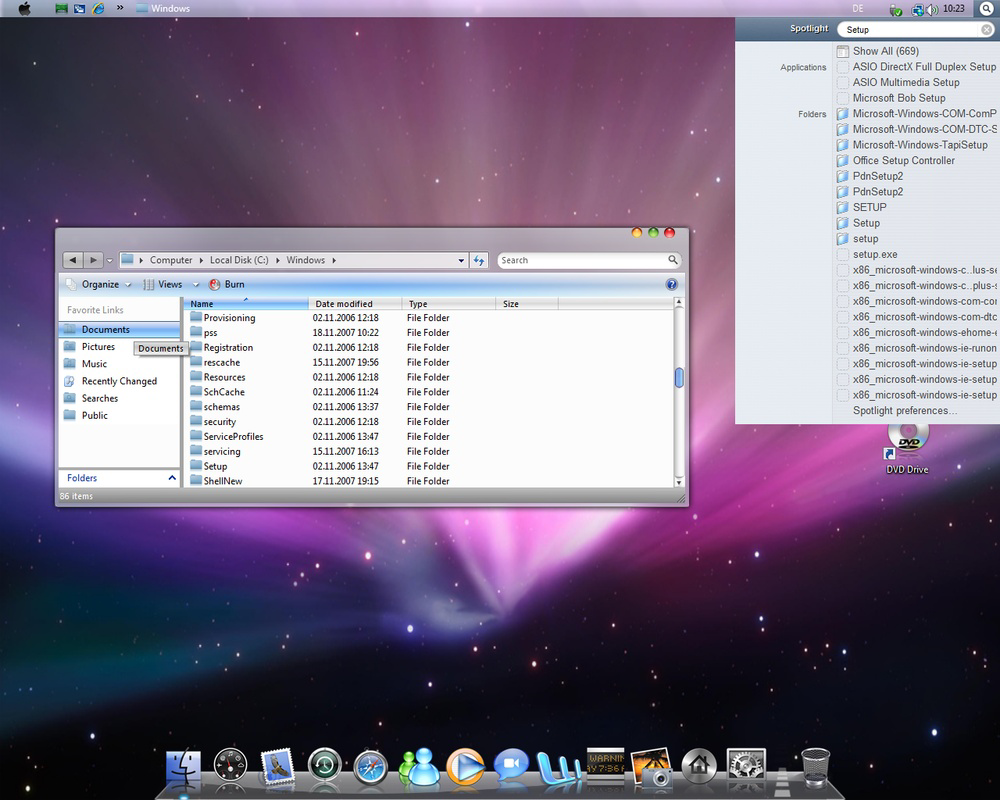Collapse the Folders pane at the bottom
Image resolution: width=1000 pixels, height=800 pixels.
click(171, 478)
